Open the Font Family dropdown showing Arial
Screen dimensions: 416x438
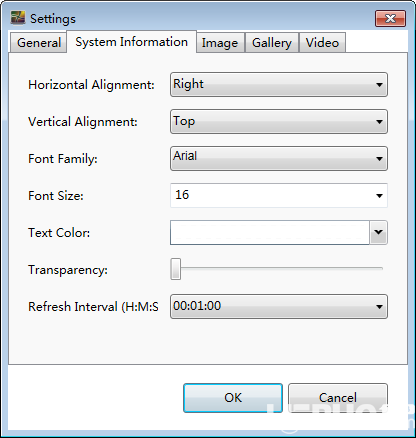pos(279,159)
